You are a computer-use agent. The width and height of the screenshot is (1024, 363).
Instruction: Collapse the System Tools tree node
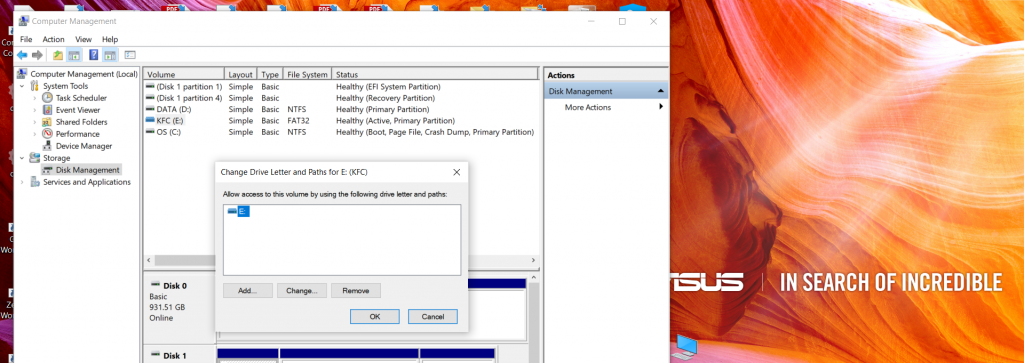(x=22, y=86)
